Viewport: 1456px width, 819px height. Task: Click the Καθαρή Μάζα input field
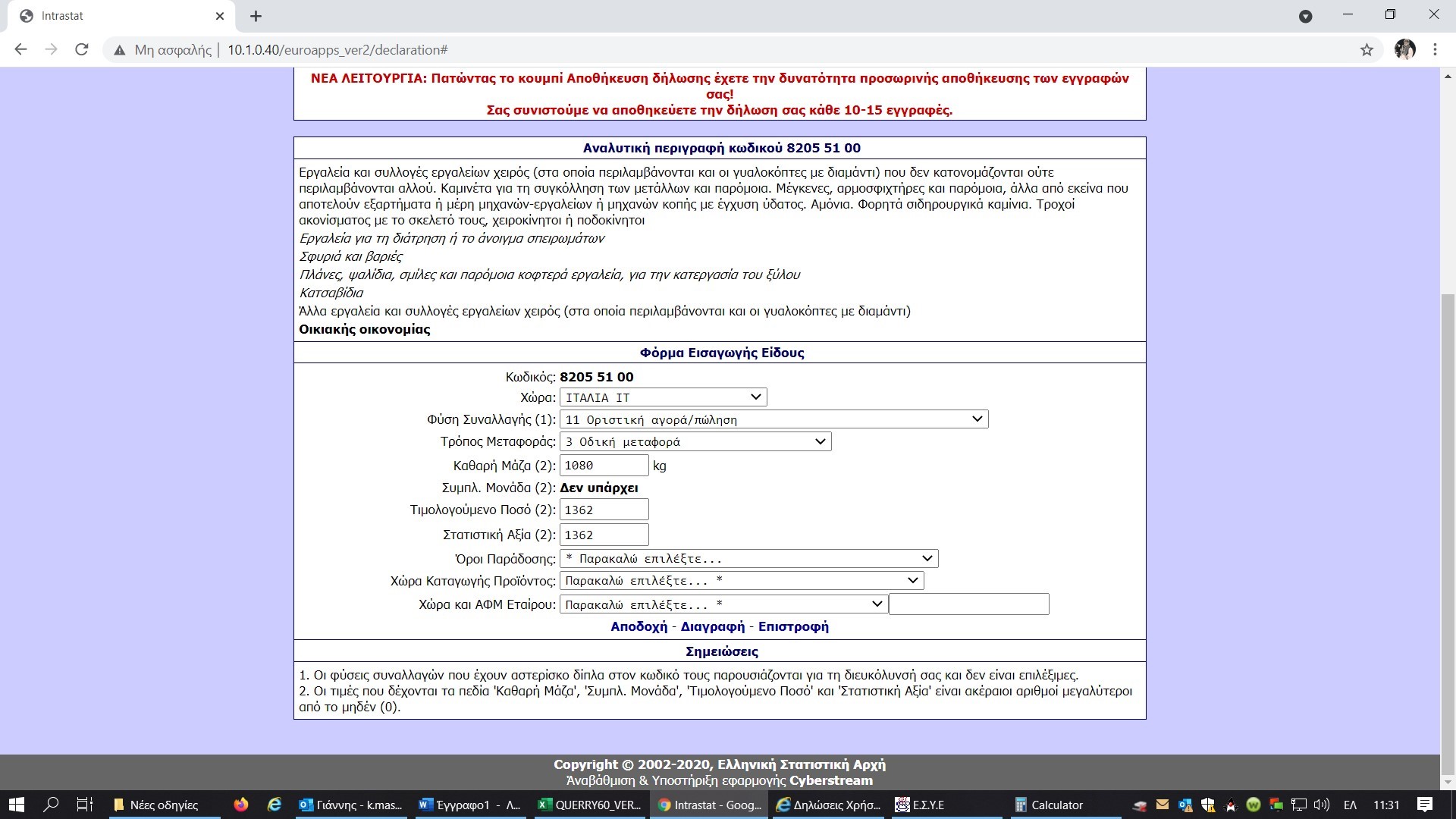coord(604,466)
